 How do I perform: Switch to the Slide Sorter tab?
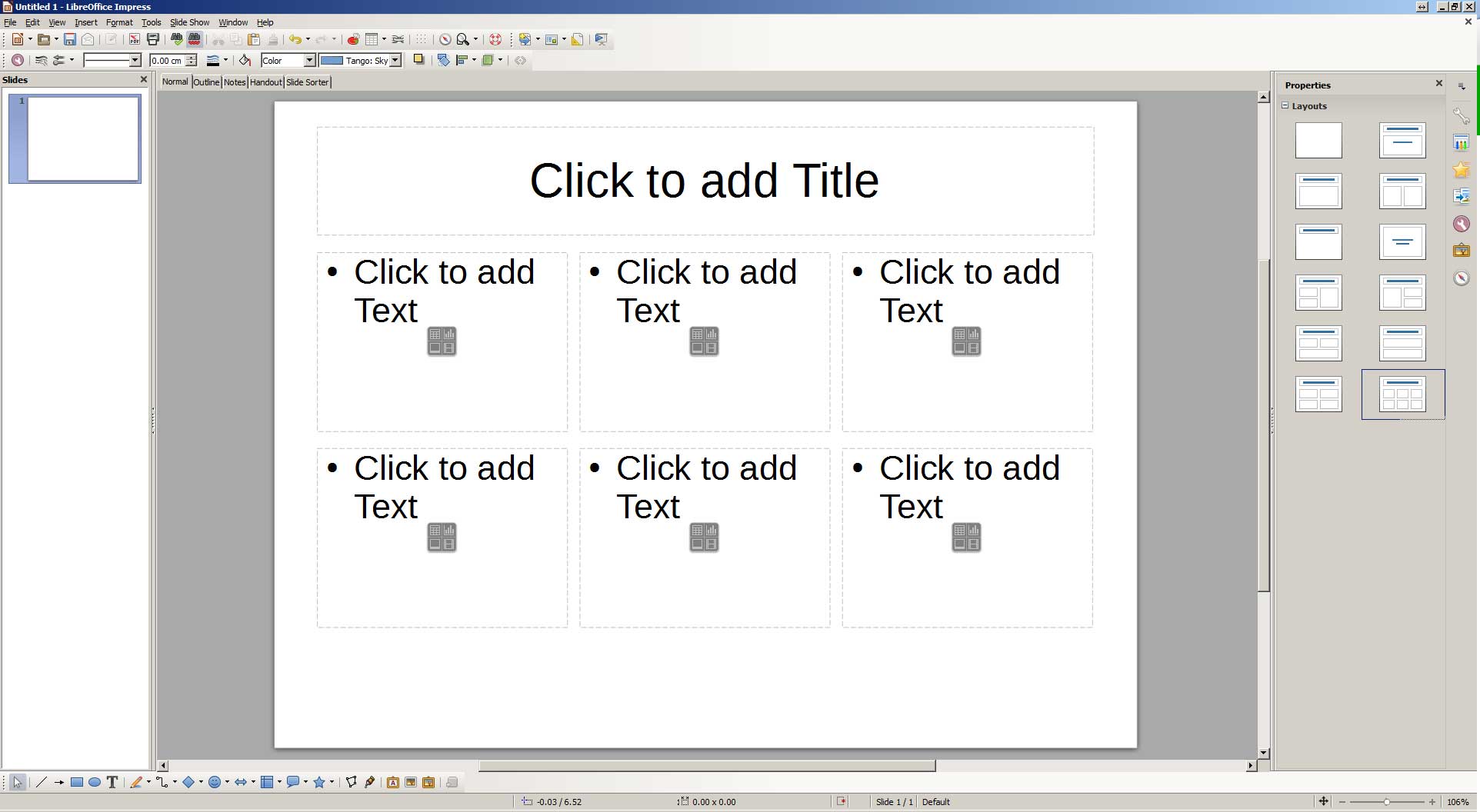[x=307, y=82]
